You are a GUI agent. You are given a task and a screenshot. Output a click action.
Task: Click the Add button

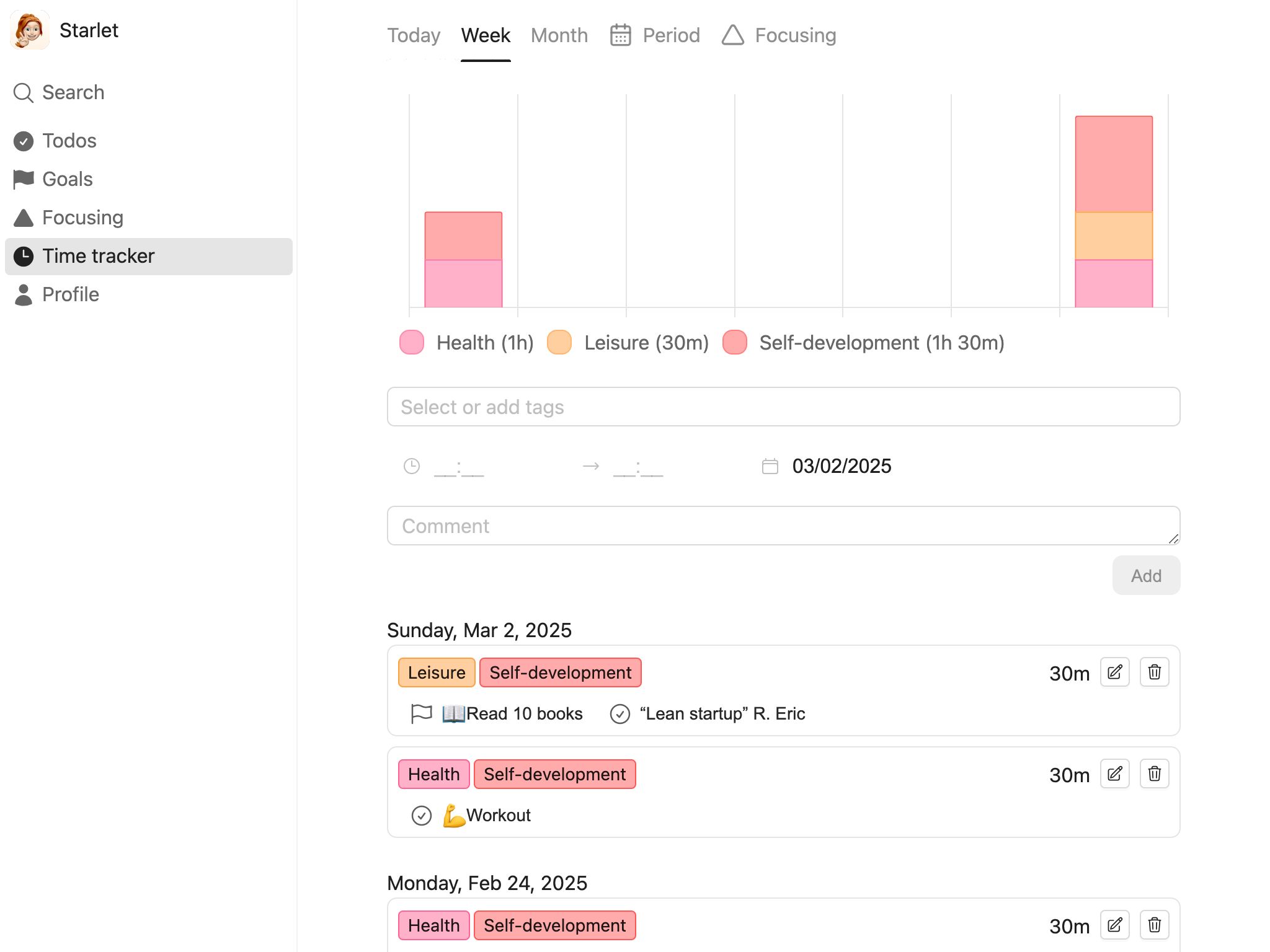[1146, 576]
